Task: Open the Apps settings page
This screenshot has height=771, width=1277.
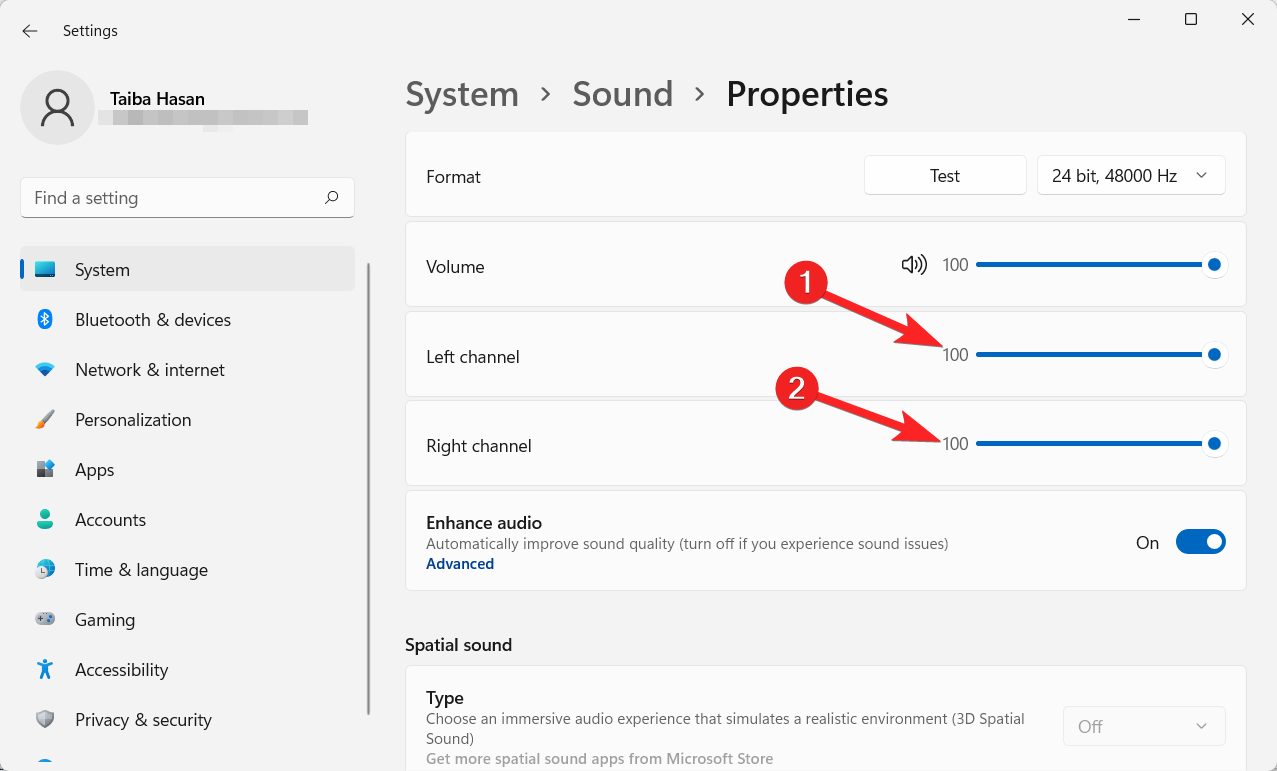Action: coord(187,469)
